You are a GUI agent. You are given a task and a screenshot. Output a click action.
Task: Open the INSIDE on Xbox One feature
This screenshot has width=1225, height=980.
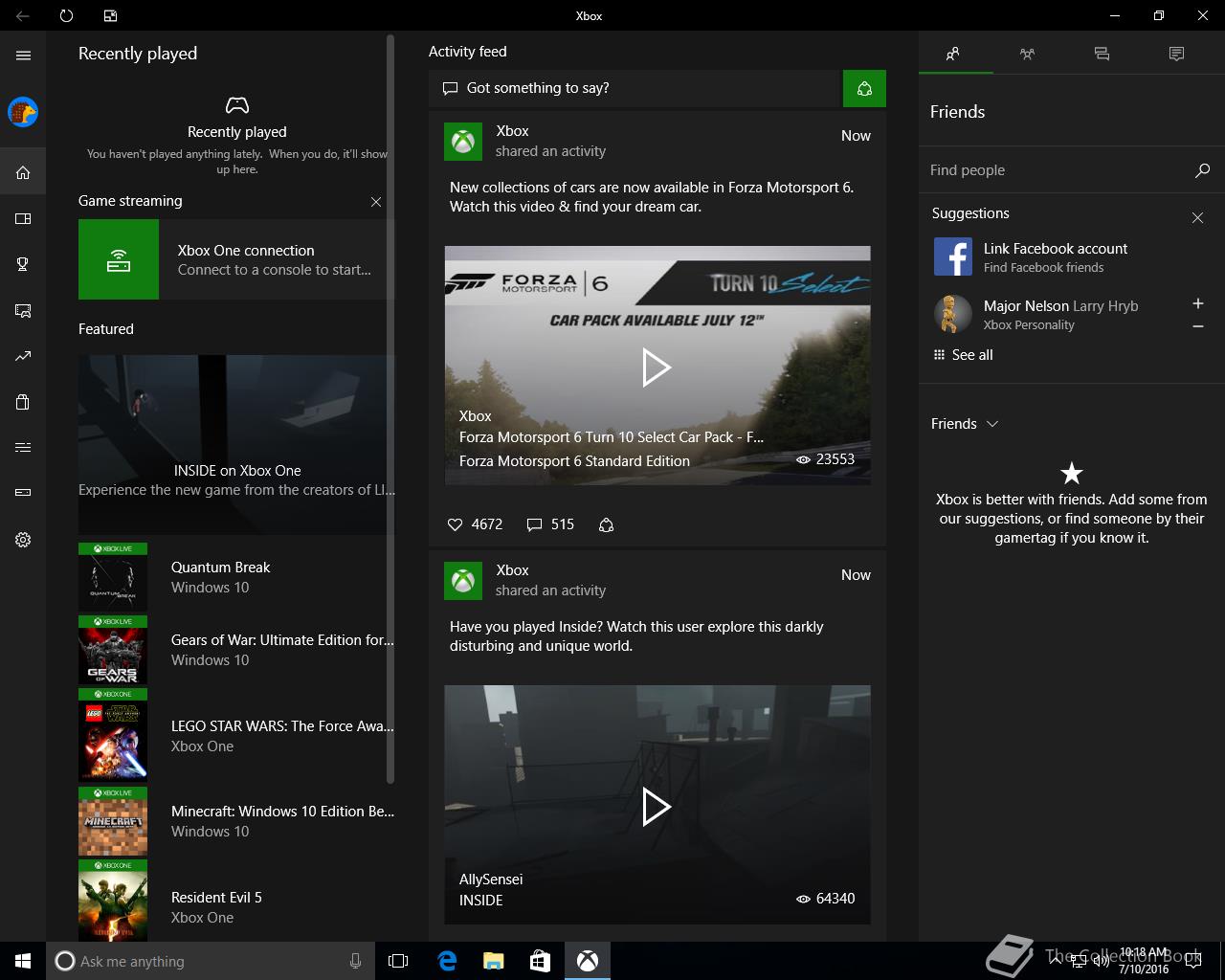[236, 445]
